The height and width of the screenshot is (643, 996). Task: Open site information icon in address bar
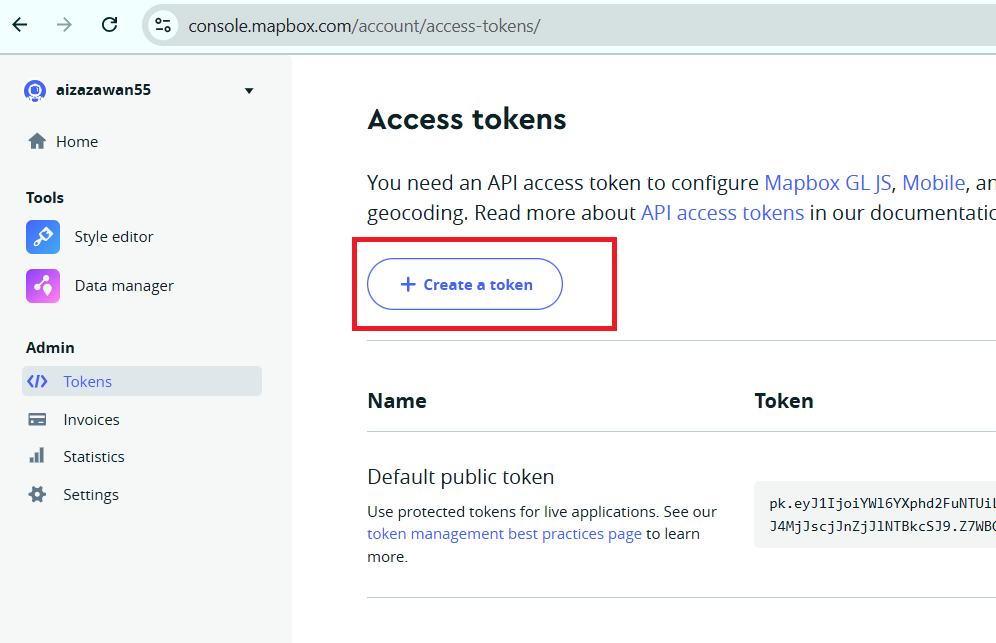click(x=163, y=25)
